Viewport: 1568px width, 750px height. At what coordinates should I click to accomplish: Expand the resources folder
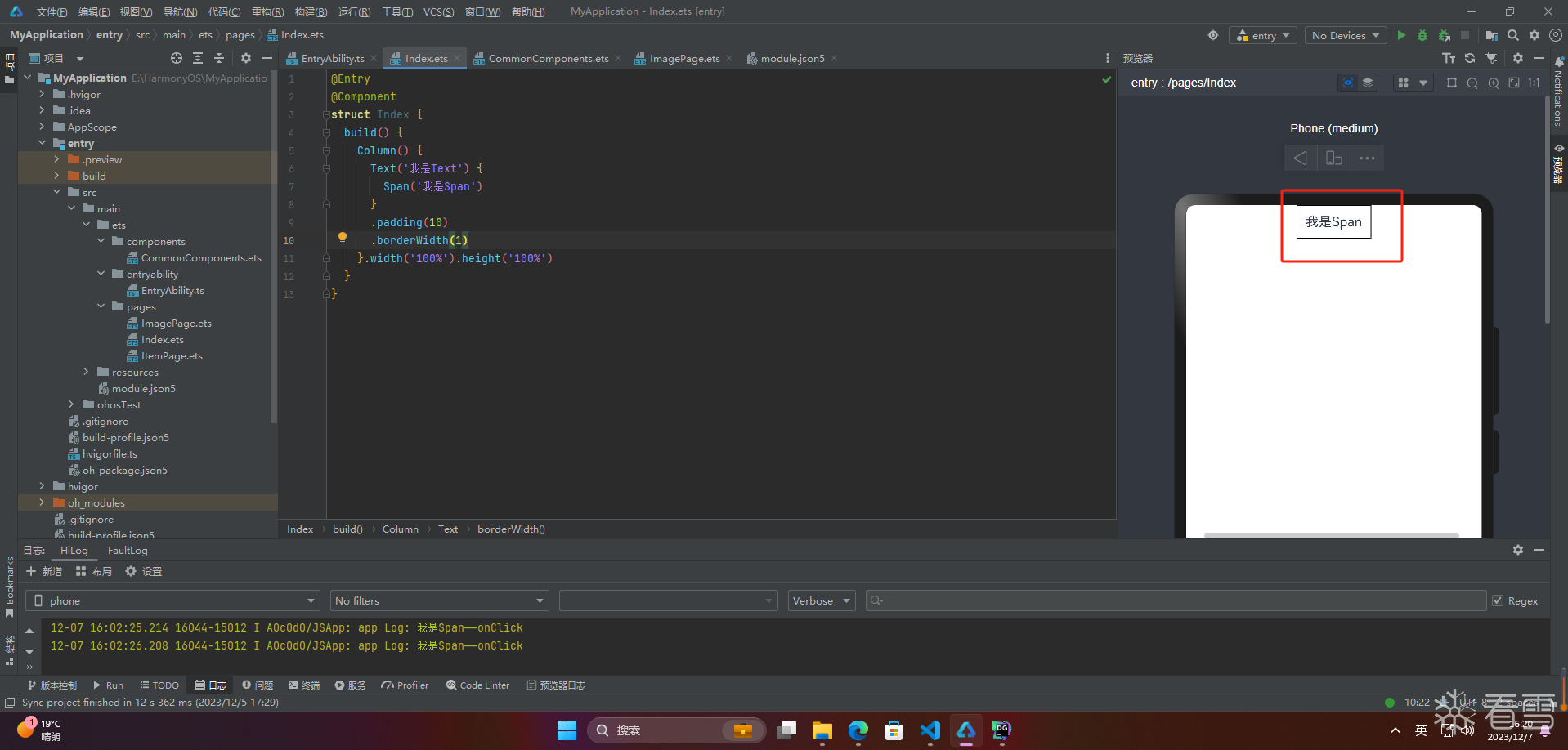(86, 372)
